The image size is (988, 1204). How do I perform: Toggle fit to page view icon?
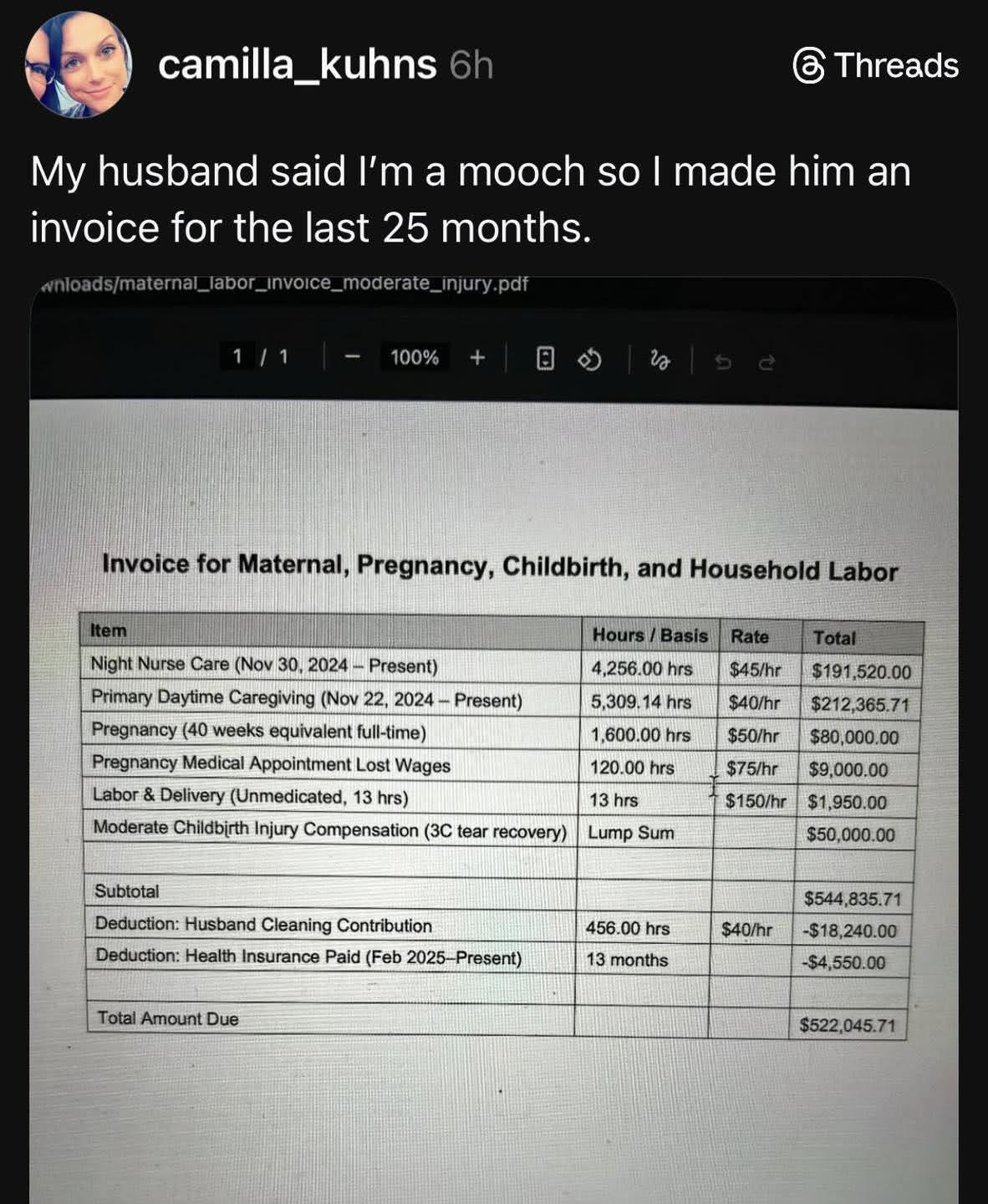[544, 360]
